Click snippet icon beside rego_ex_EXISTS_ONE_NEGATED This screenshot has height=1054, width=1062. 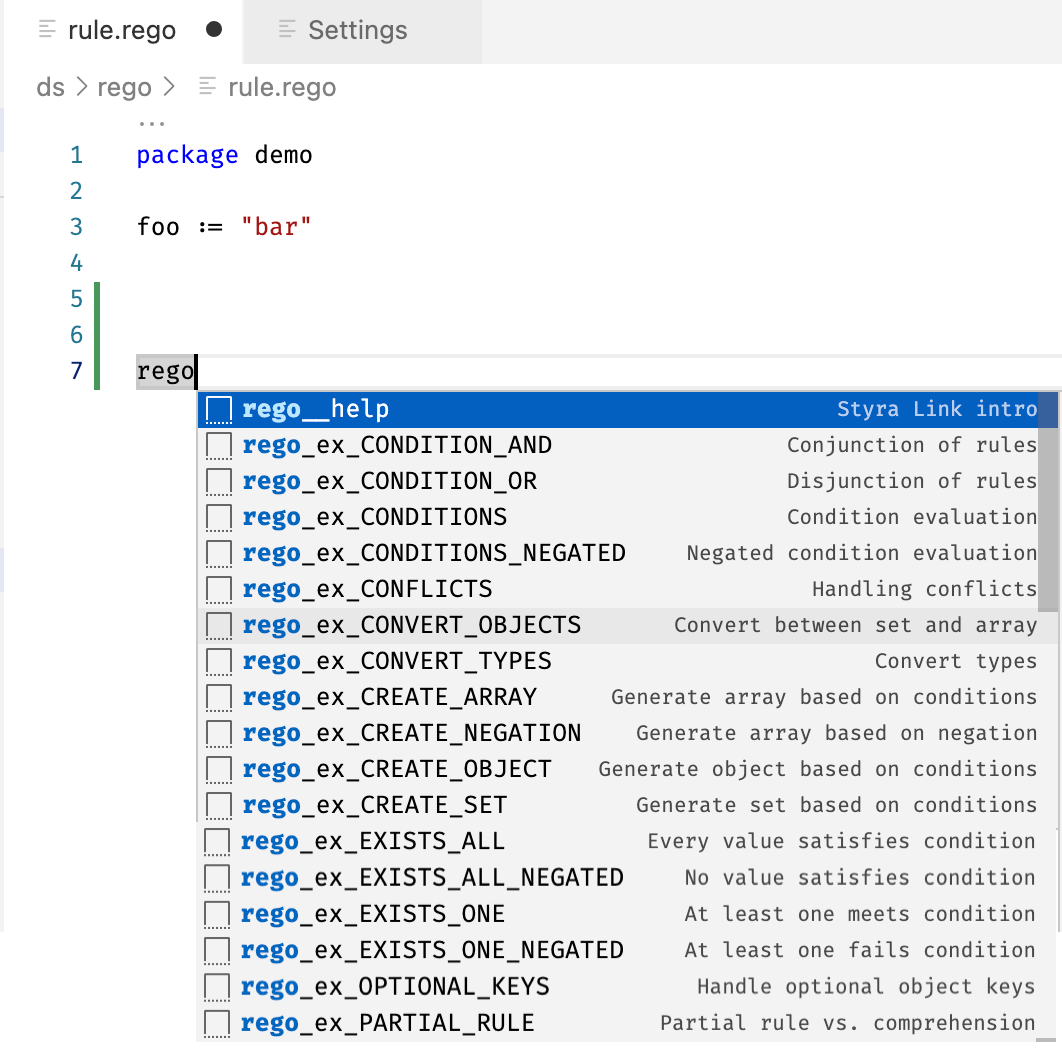[217, 950]
